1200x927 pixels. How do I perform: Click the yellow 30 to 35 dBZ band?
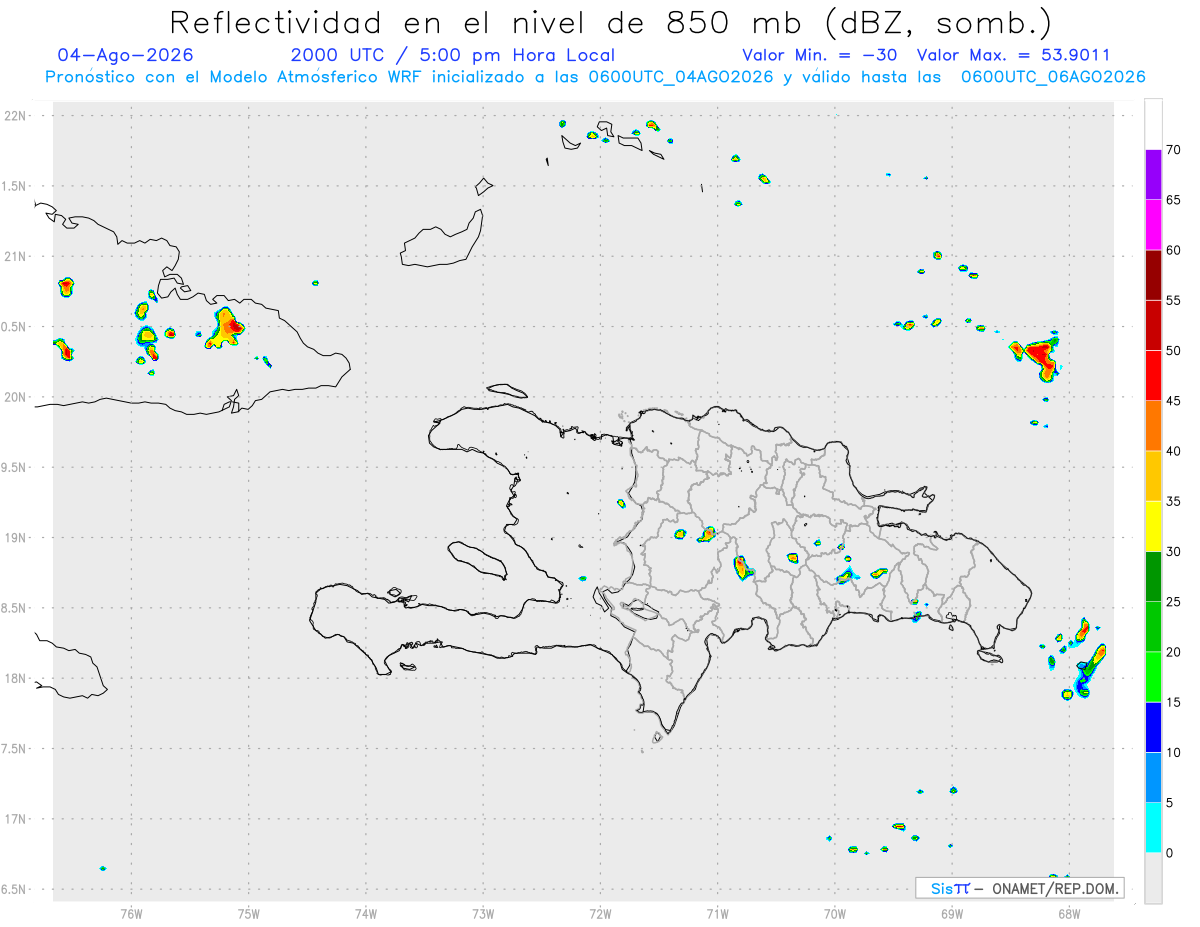coord(1153,526)
